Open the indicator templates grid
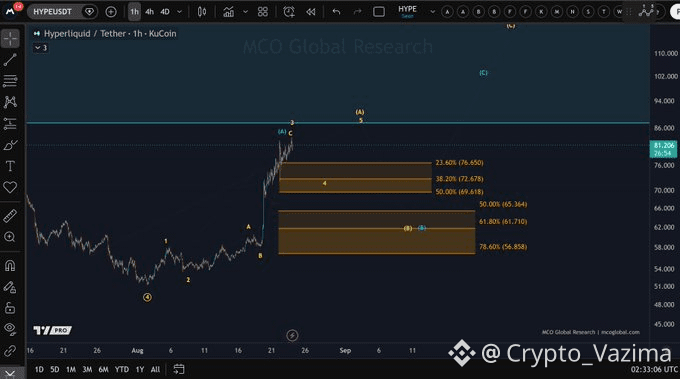 point(263,12)
